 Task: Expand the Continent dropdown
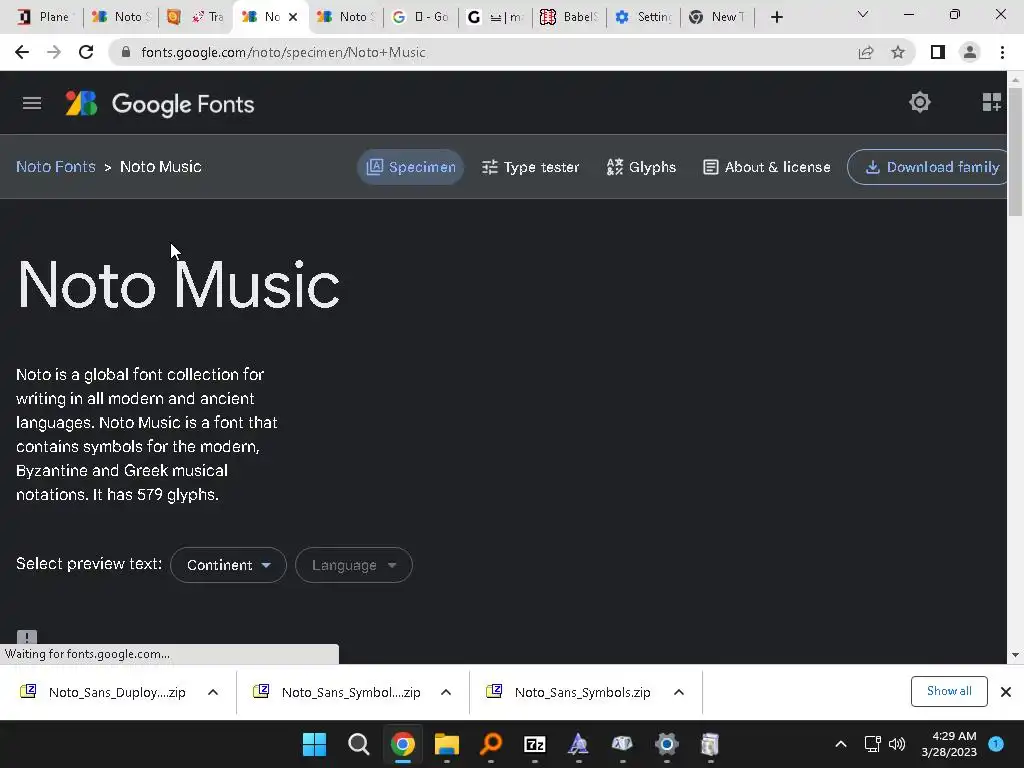point(229,565)
